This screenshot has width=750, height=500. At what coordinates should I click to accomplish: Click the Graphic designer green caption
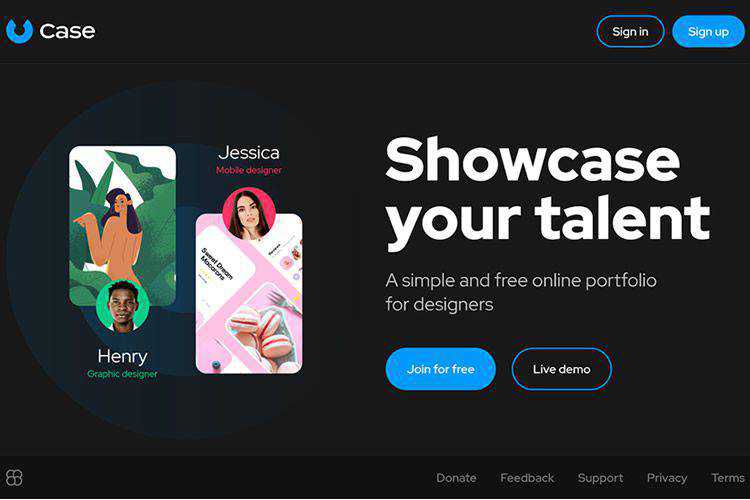122,374
